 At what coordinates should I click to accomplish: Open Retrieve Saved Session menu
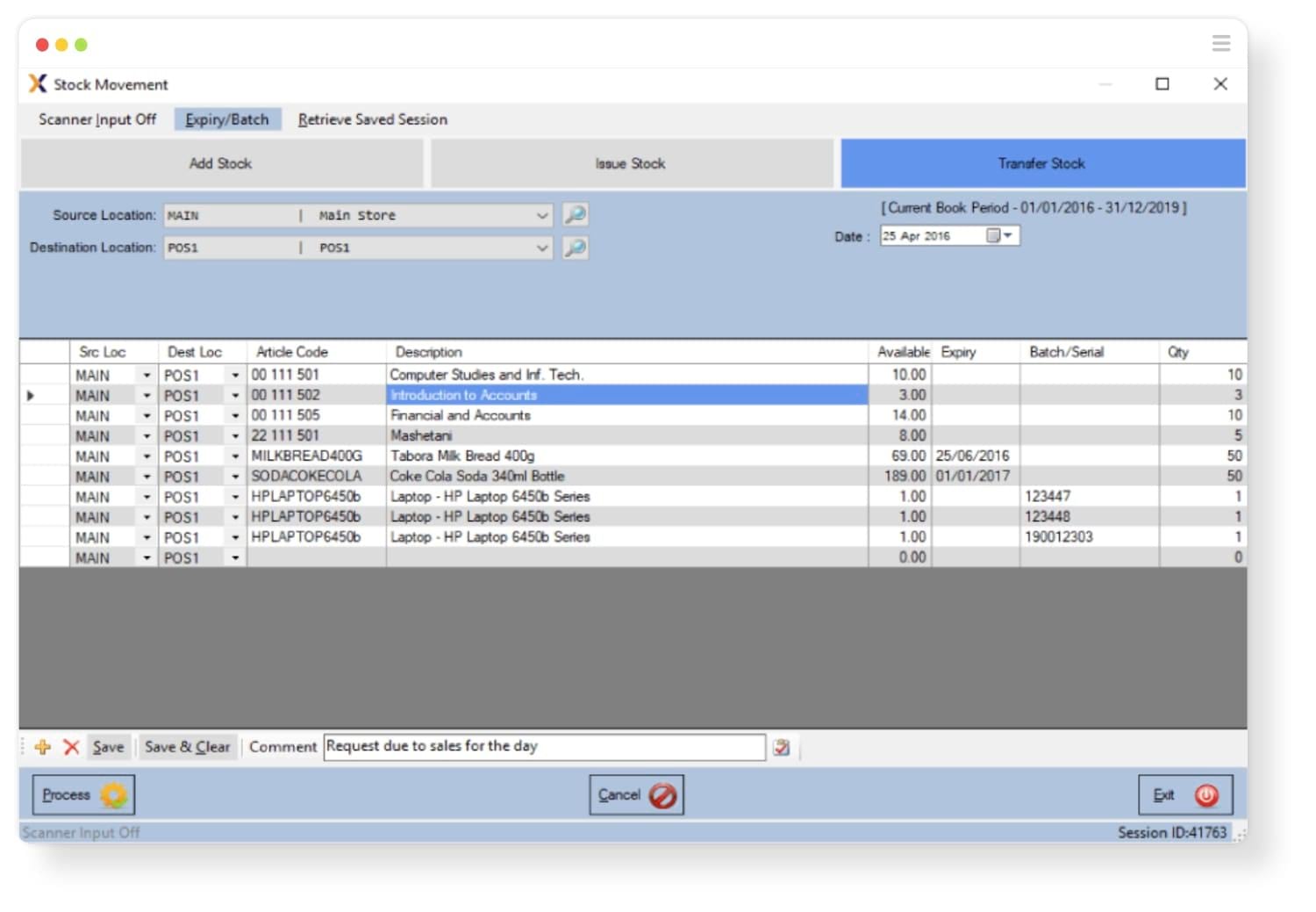pyautogui.click(x=373, y=119)
